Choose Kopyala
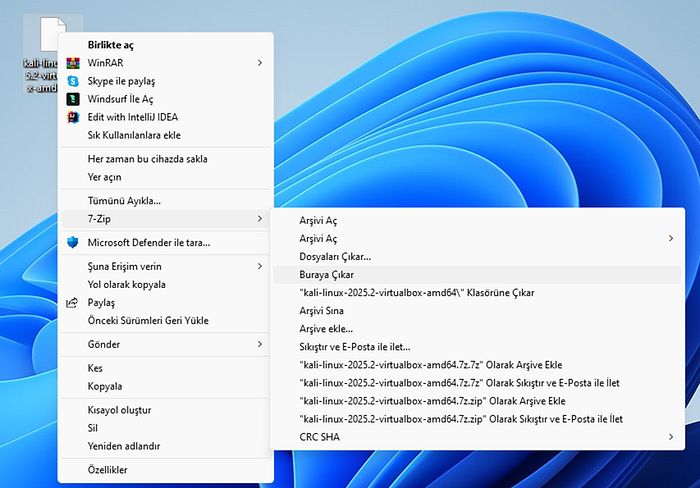 [x=166, y=386]
